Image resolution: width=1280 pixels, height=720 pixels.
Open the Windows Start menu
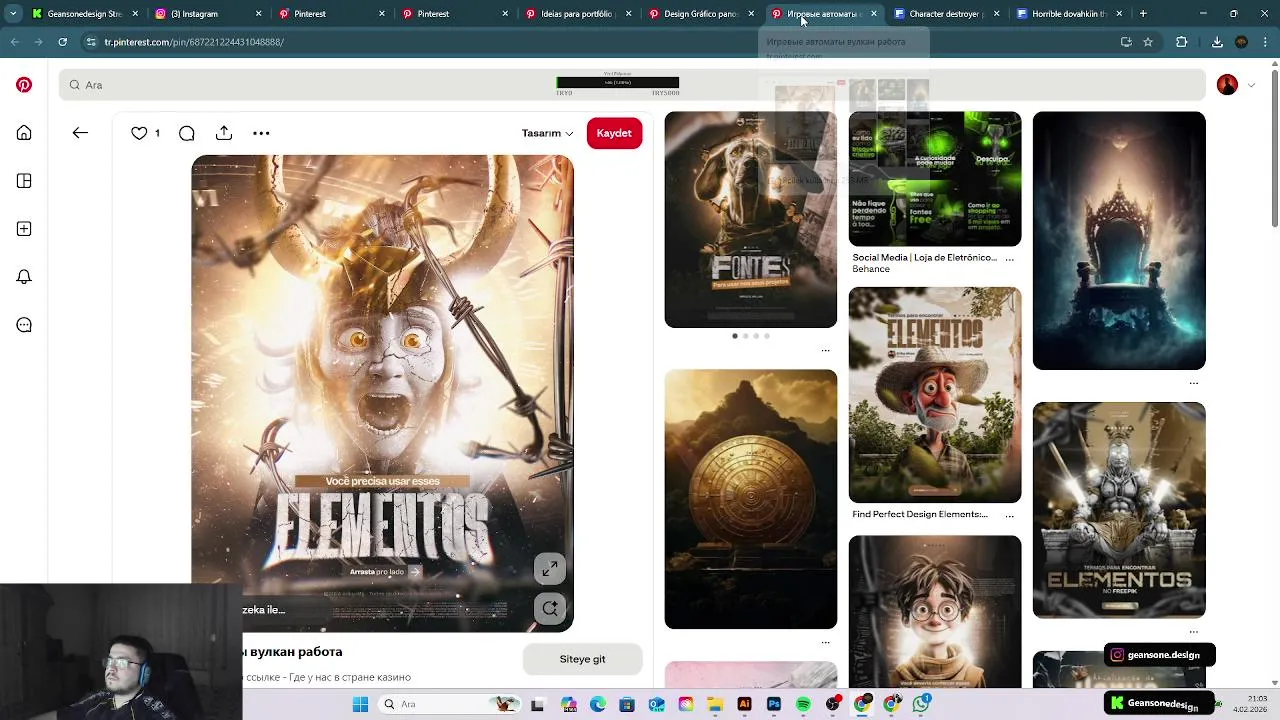click(x=360, y=704)
